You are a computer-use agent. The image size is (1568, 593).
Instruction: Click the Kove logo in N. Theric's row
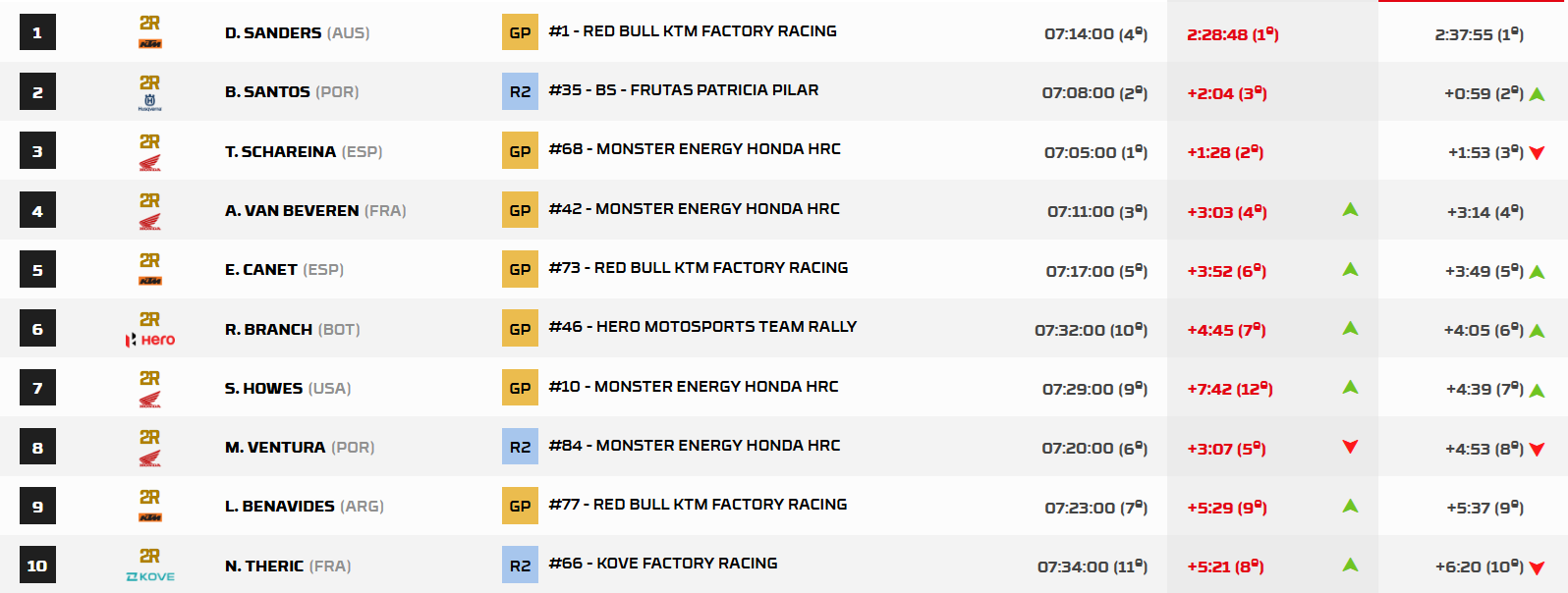[149, 576]
